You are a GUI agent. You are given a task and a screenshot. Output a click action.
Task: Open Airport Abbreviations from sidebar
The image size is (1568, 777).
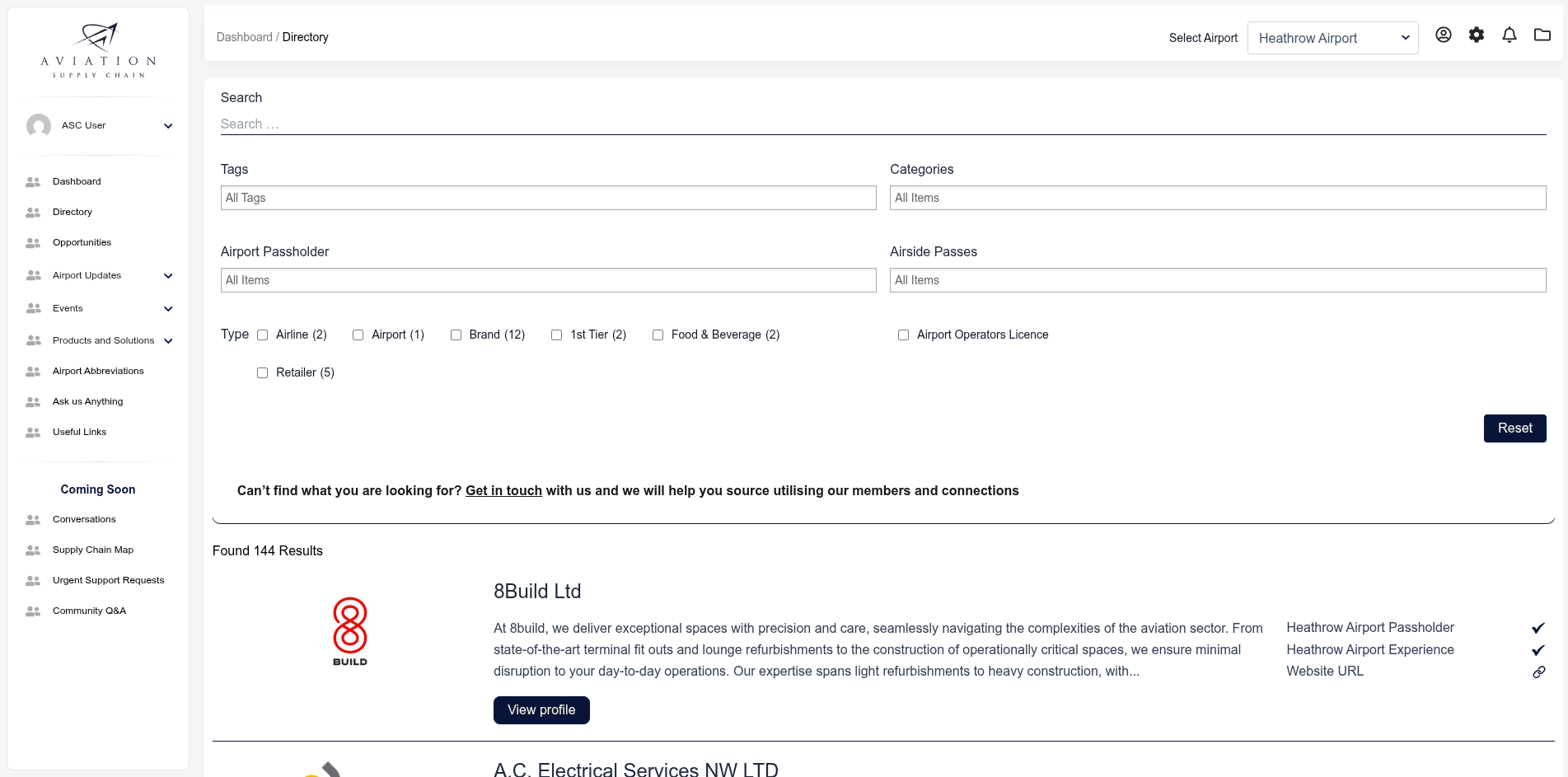click(x=98, y=371)
